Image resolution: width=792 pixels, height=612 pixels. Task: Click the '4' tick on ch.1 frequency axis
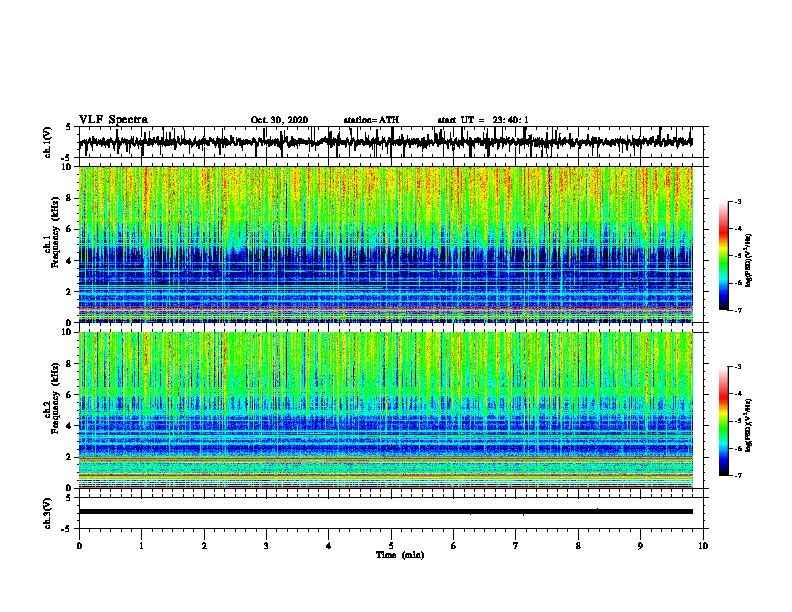click(x=69, y=261)
